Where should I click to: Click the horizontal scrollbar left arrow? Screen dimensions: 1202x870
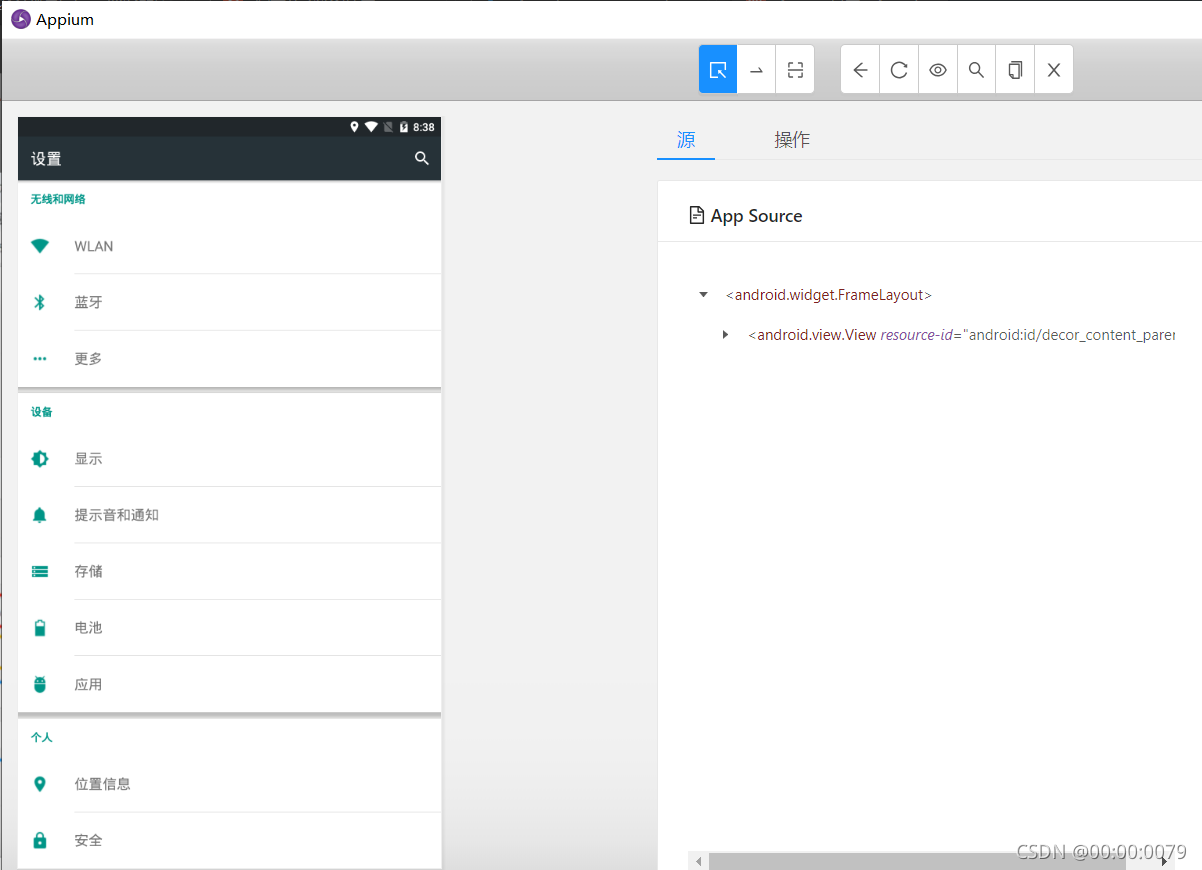[698, 861]
